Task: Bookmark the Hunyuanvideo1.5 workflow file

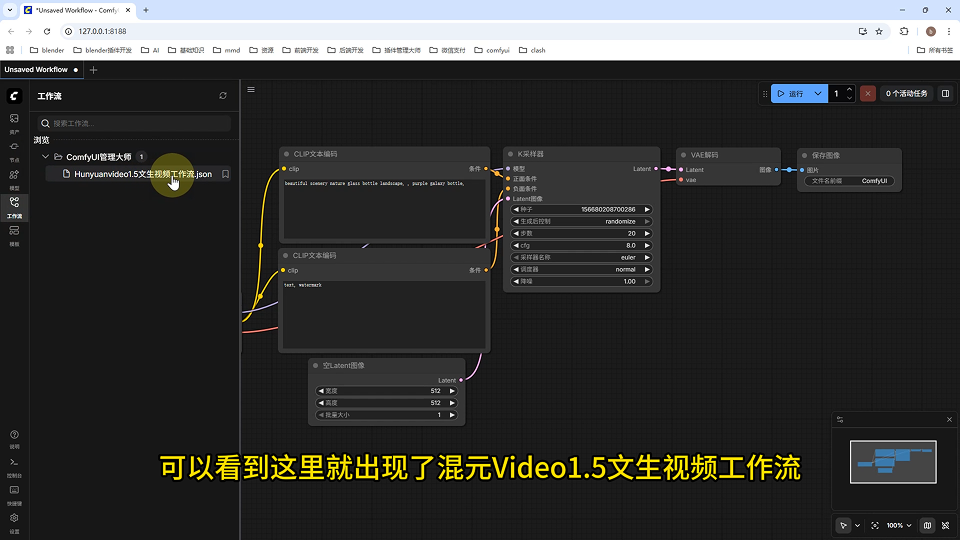Action: [225, 174]
